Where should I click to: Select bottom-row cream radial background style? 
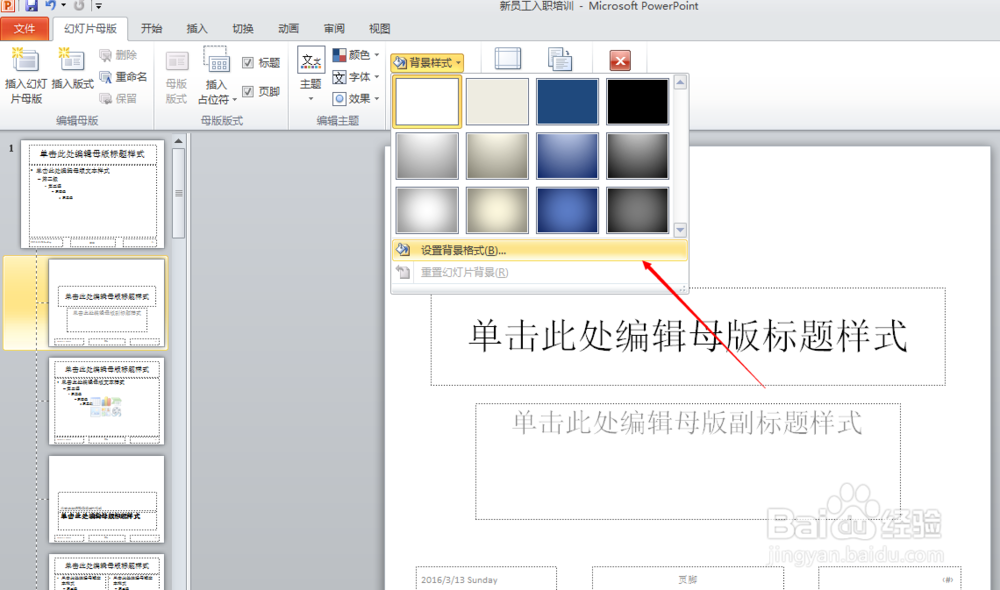click(497, 210)
